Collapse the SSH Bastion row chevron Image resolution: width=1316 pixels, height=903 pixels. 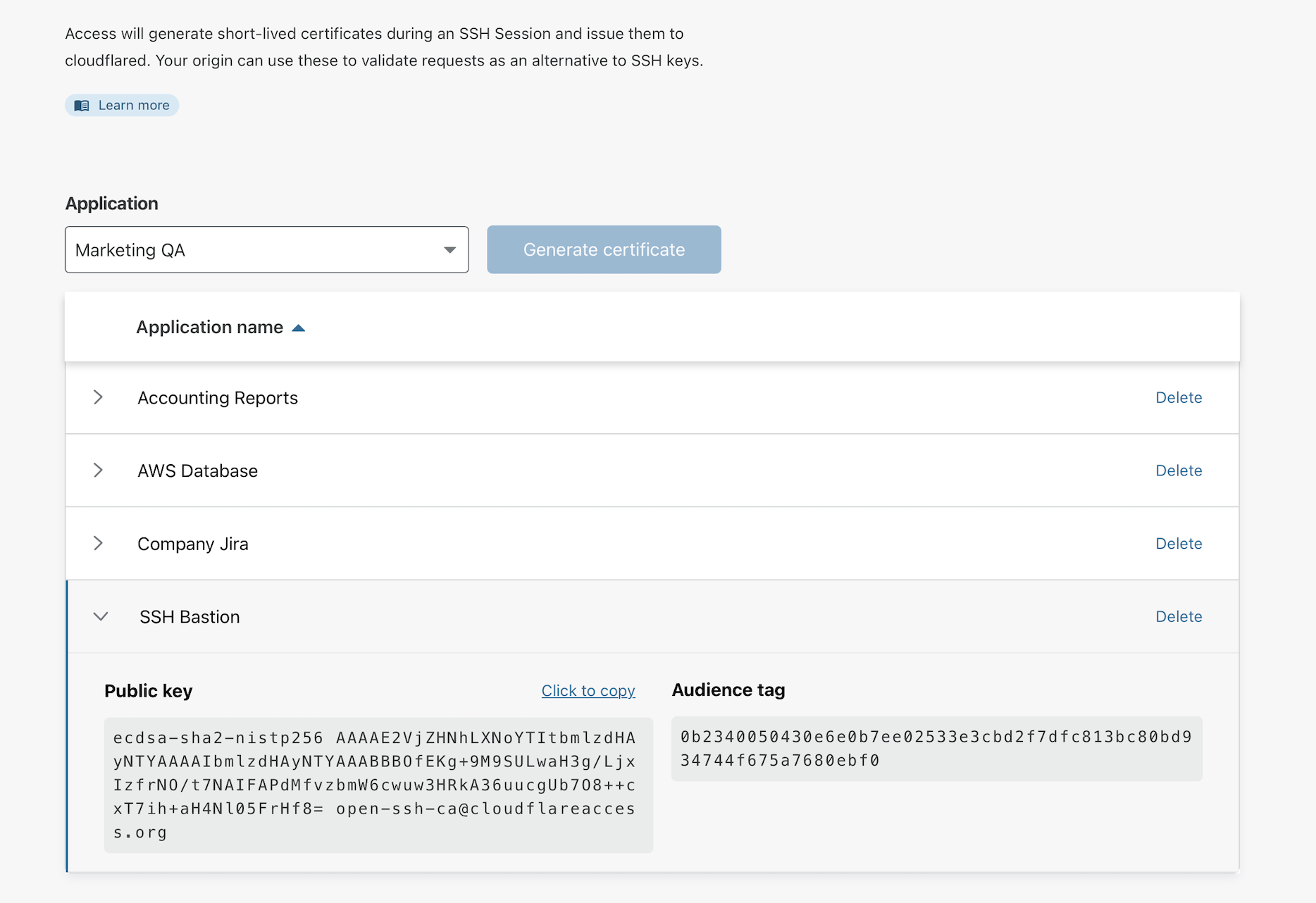[x=101, y=617]
